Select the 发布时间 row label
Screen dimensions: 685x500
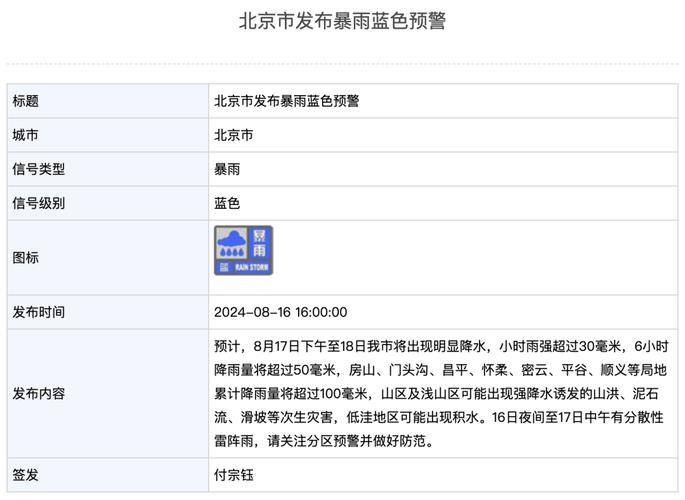click(39, 312)
